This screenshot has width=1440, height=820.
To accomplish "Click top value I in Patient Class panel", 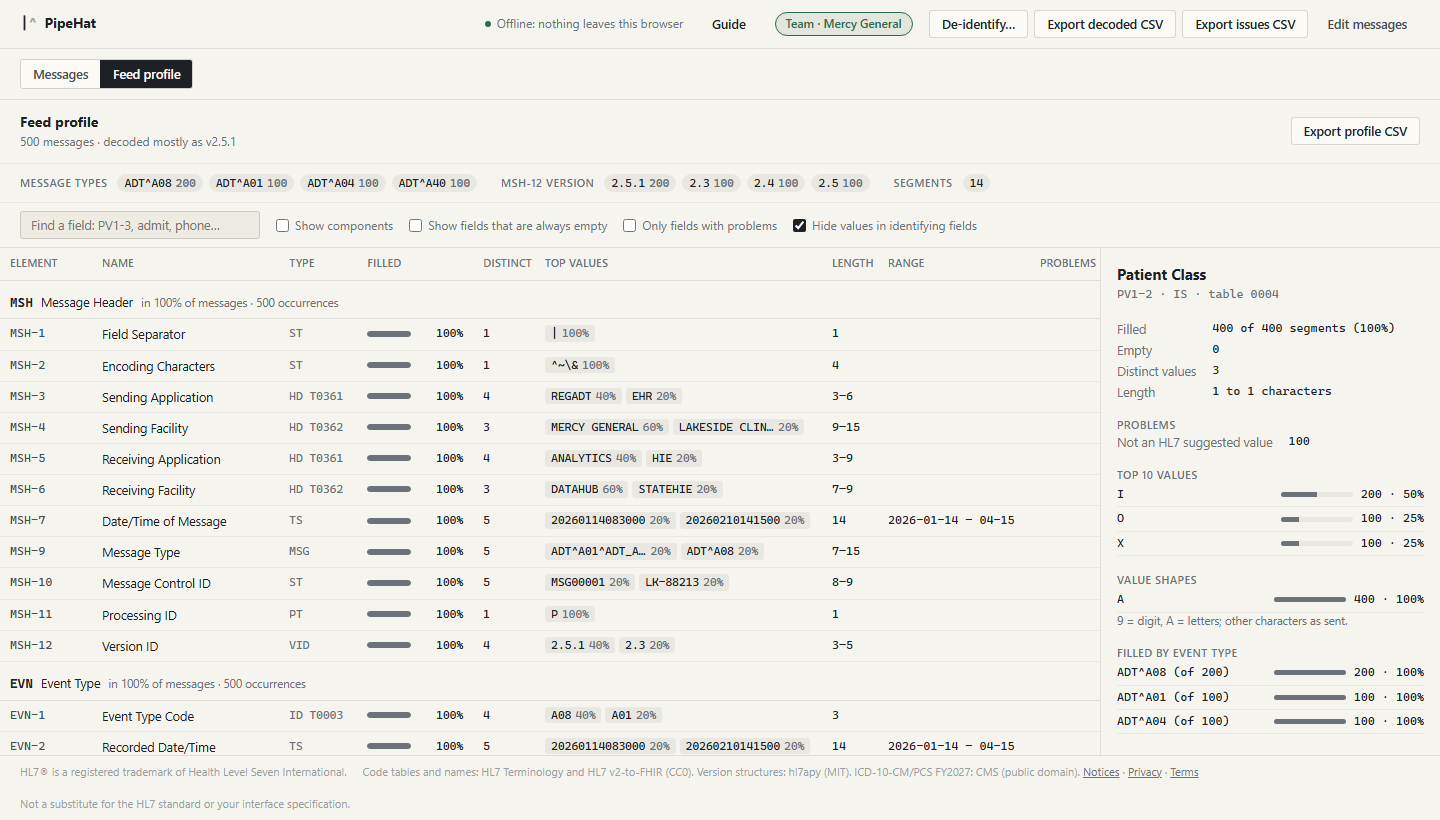I will click(1270, 494).
